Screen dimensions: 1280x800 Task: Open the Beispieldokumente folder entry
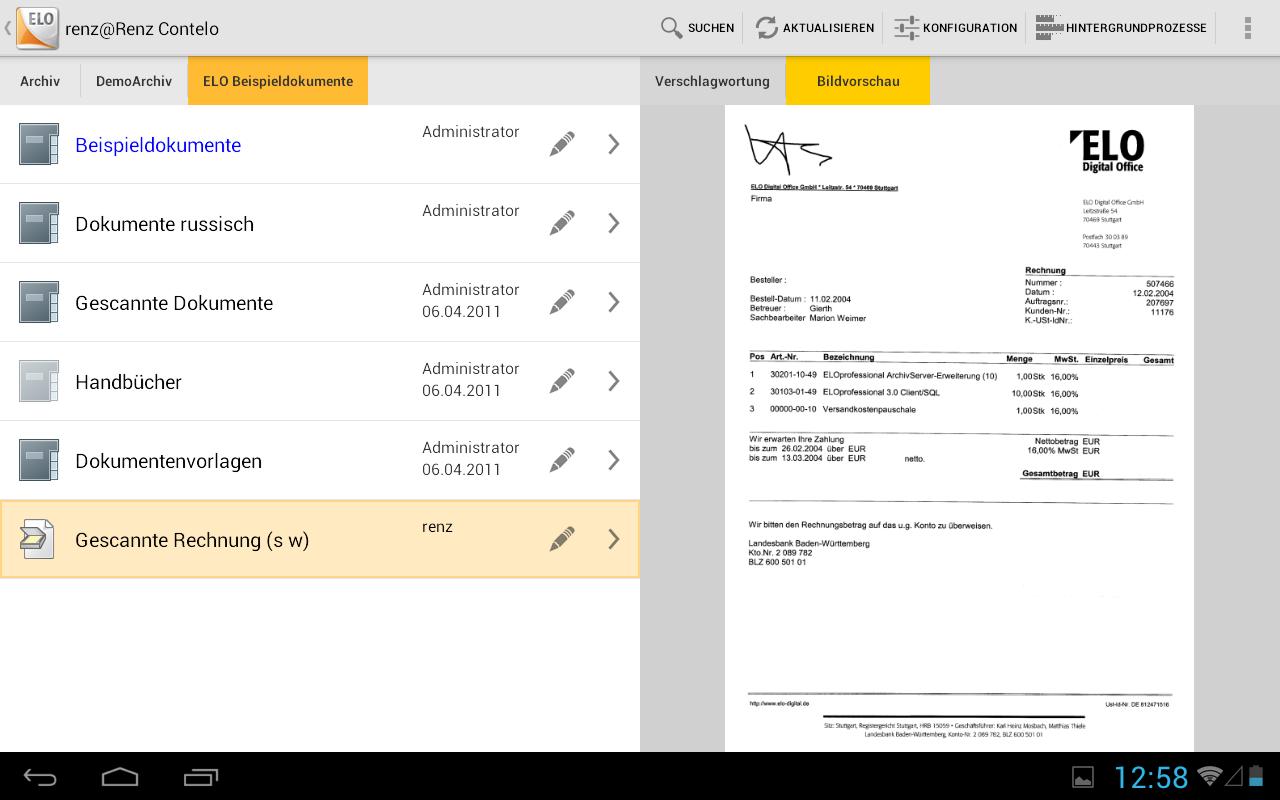pos(158,145)
